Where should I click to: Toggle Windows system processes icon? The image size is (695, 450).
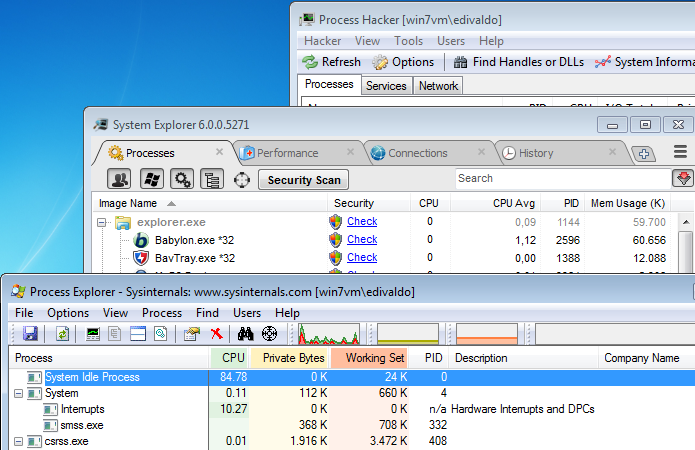click(x=152, y=179)
